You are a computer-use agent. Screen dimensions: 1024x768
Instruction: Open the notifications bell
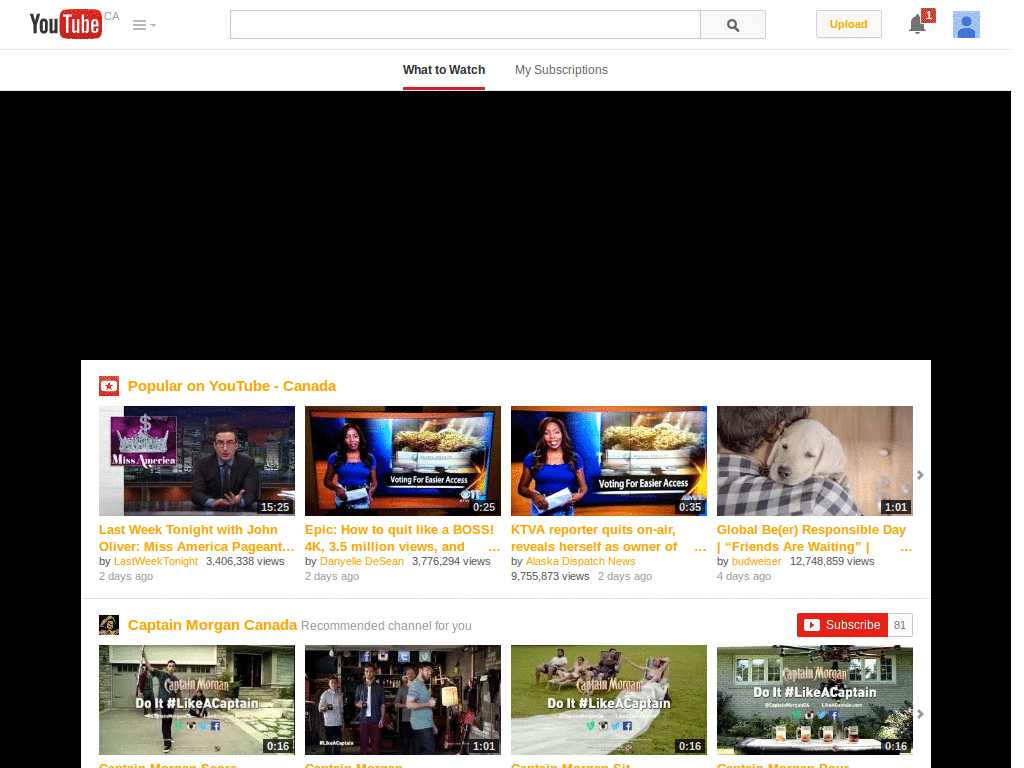click(917, 25)
